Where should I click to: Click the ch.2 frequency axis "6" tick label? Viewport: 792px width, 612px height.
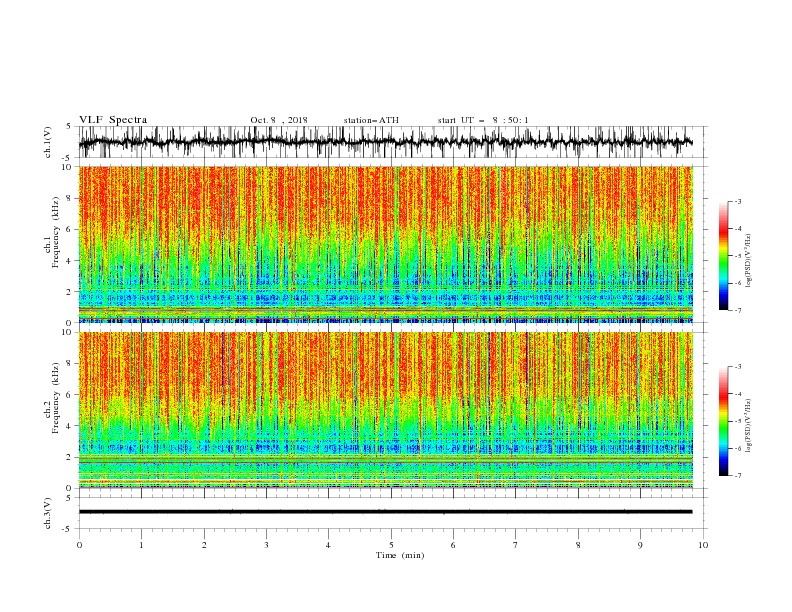(x=69, y=394)
